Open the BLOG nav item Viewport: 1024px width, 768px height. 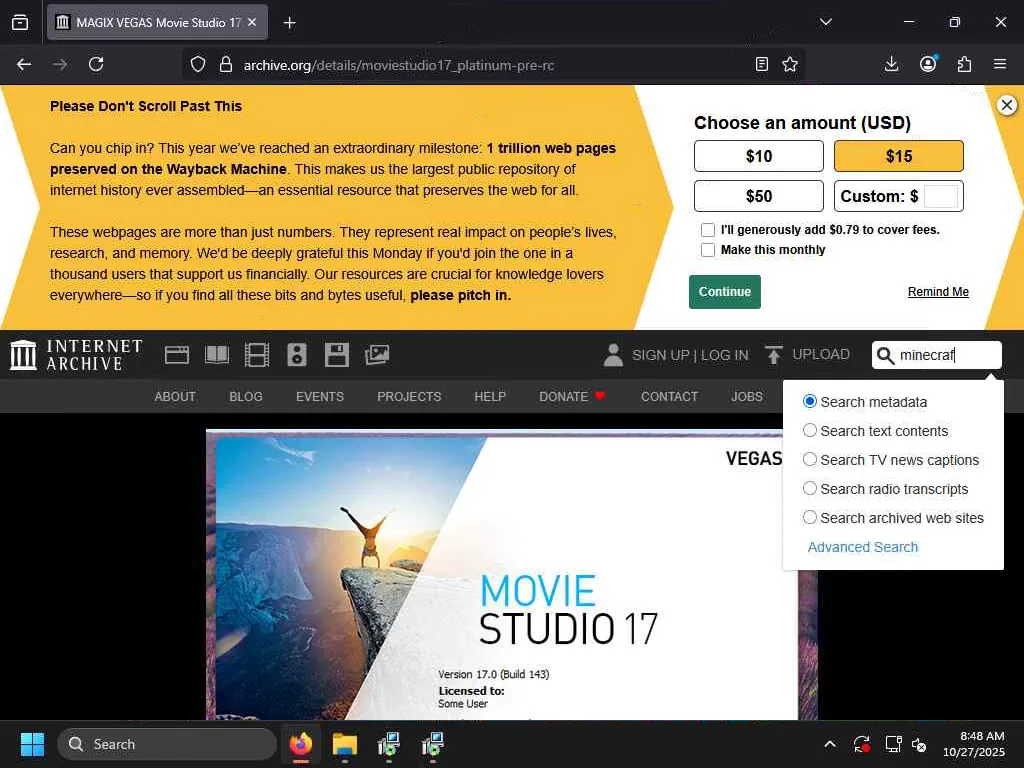click(246, 396)
